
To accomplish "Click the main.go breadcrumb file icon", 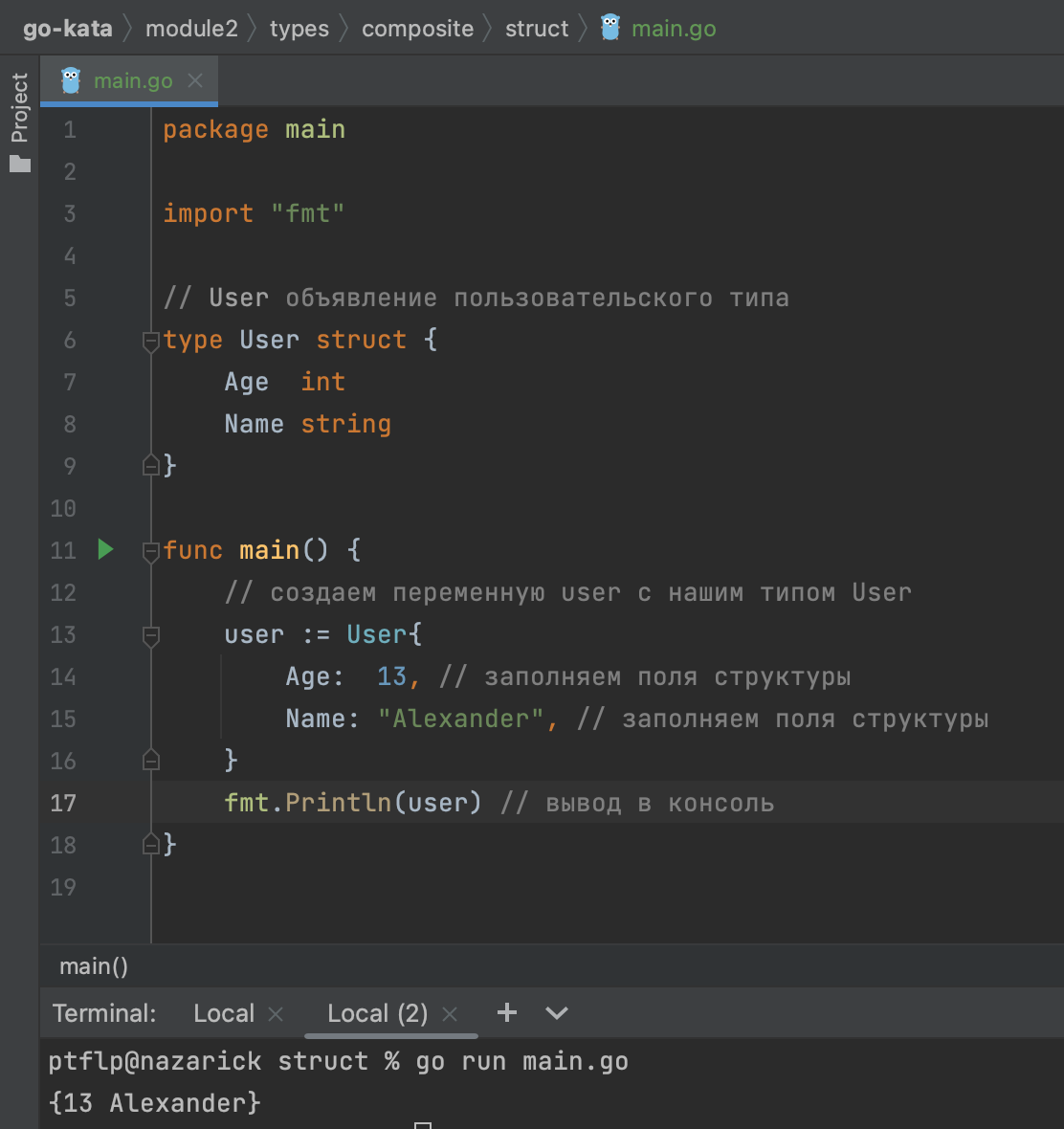I will [x=610, y=28].
